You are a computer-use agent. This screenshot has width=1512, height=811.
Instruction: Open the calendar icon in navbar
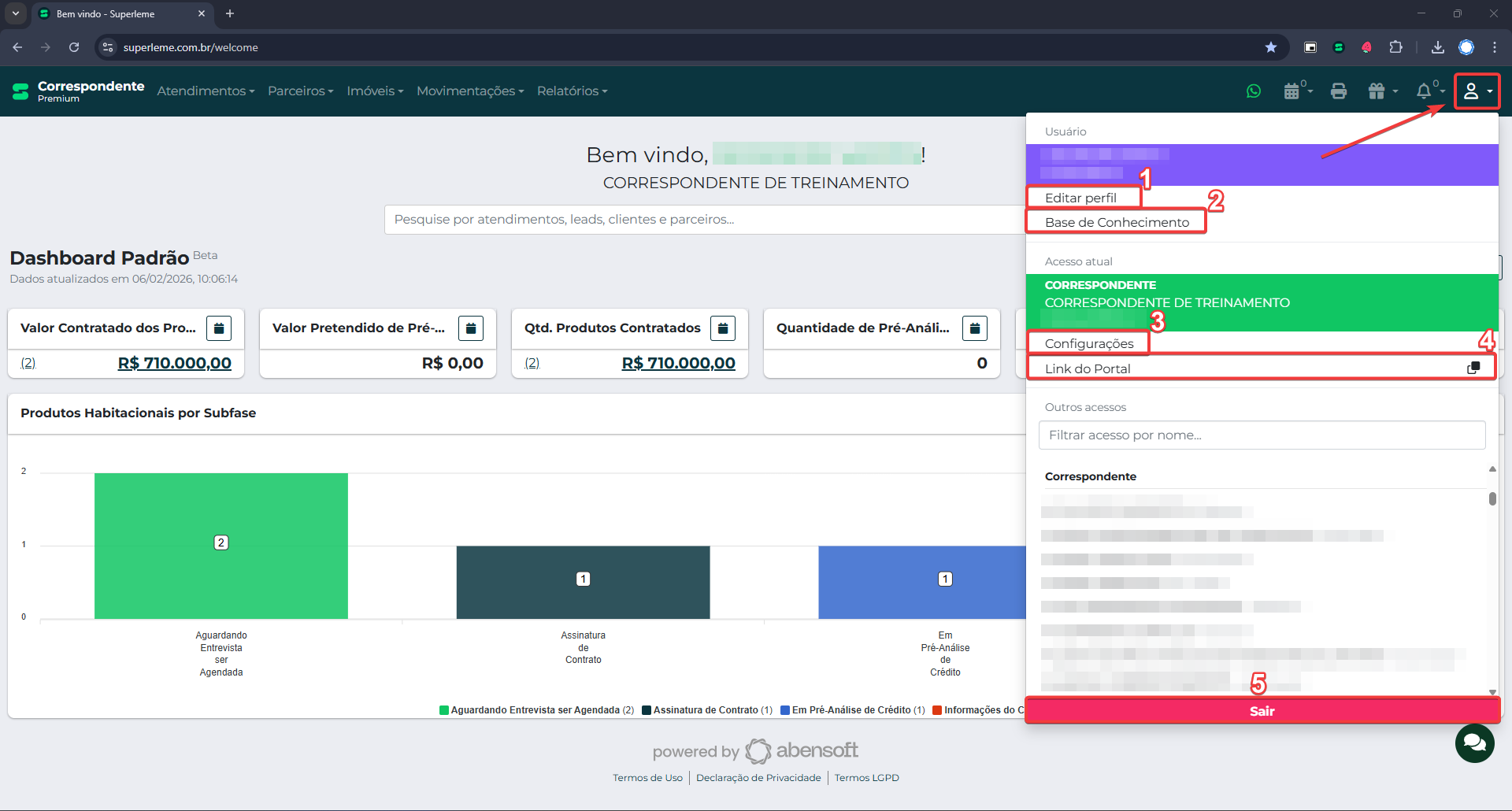[1292, 91]
